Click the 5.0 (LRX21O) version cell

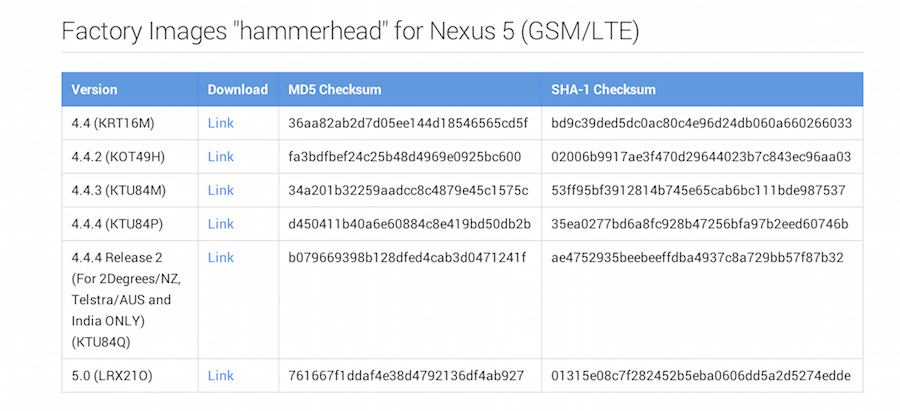click(110, 375)
